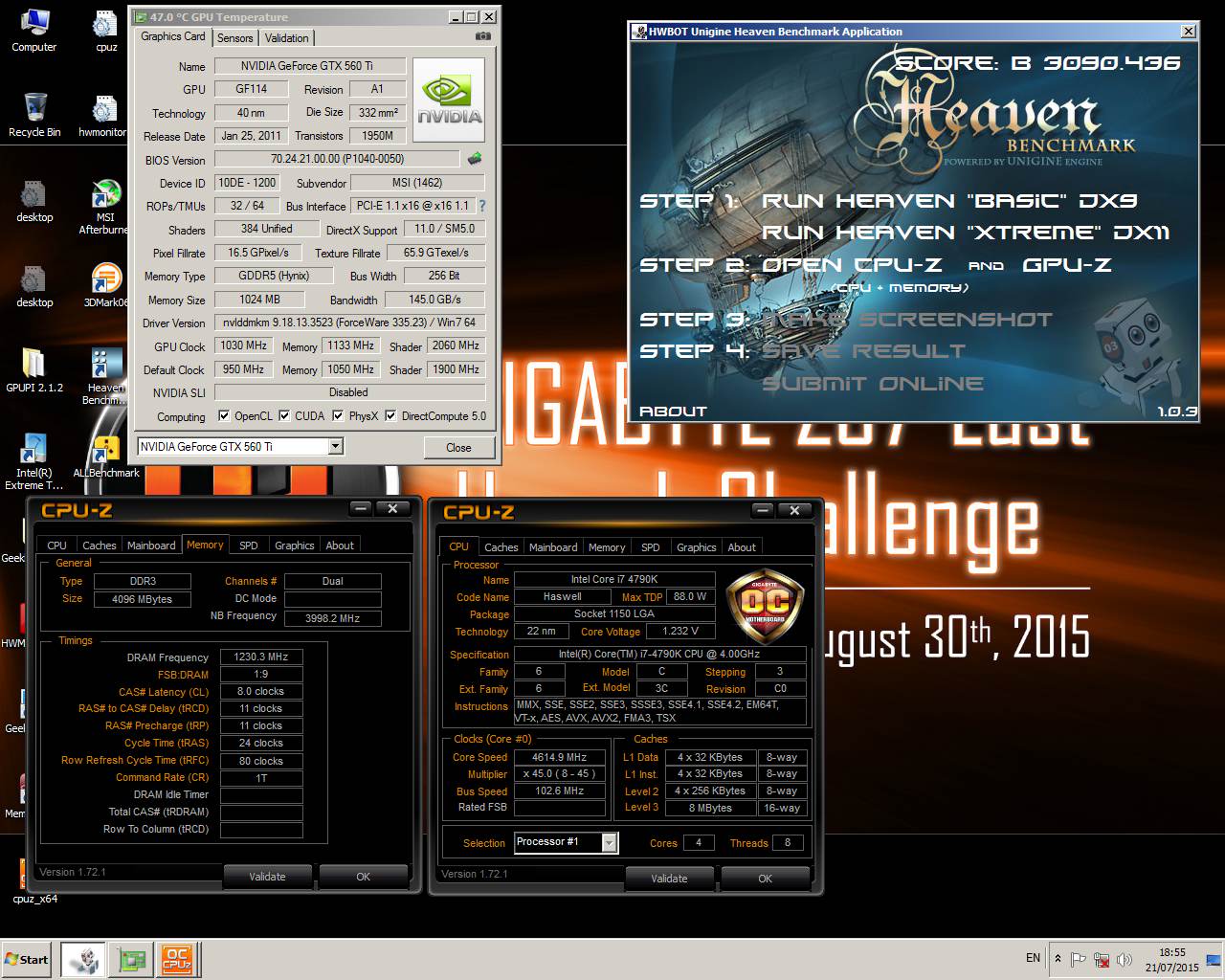Viewport: 1225px width, 980px height.
Task: Open the Computer desktop icon
Action: [x=33, y=31]
